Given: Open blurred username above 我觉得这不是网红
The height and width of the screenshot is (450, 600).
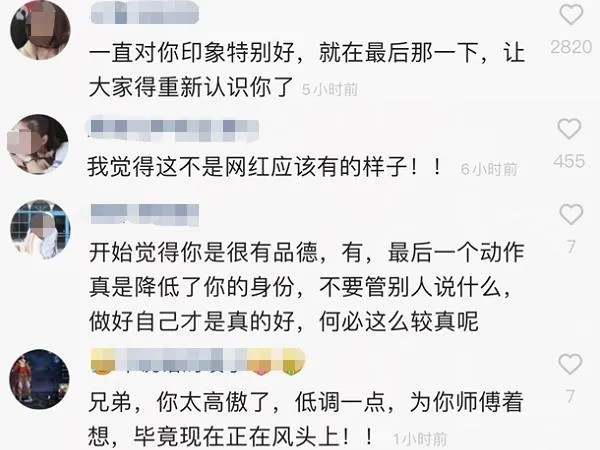Looking at the screenshot, I should pos(174,130).
